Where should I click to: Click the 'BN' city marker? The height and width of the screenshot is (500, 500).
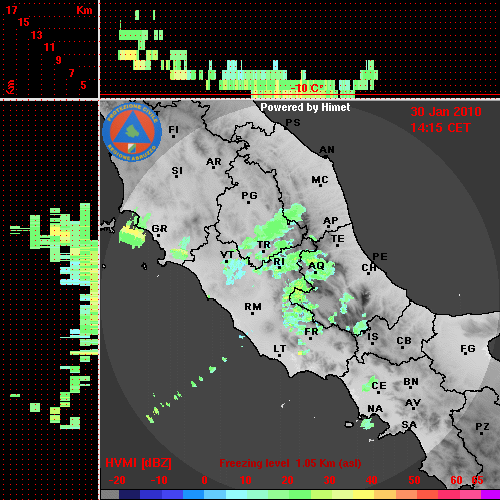coord(411,383)
